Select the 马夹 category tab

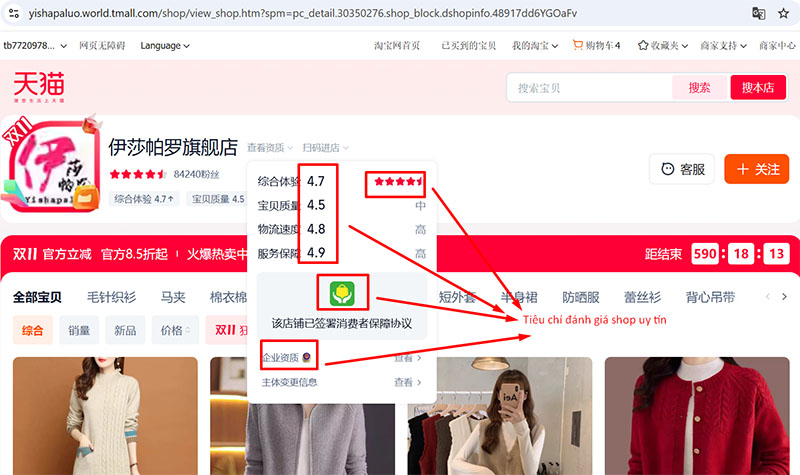[x=173, y=297]
